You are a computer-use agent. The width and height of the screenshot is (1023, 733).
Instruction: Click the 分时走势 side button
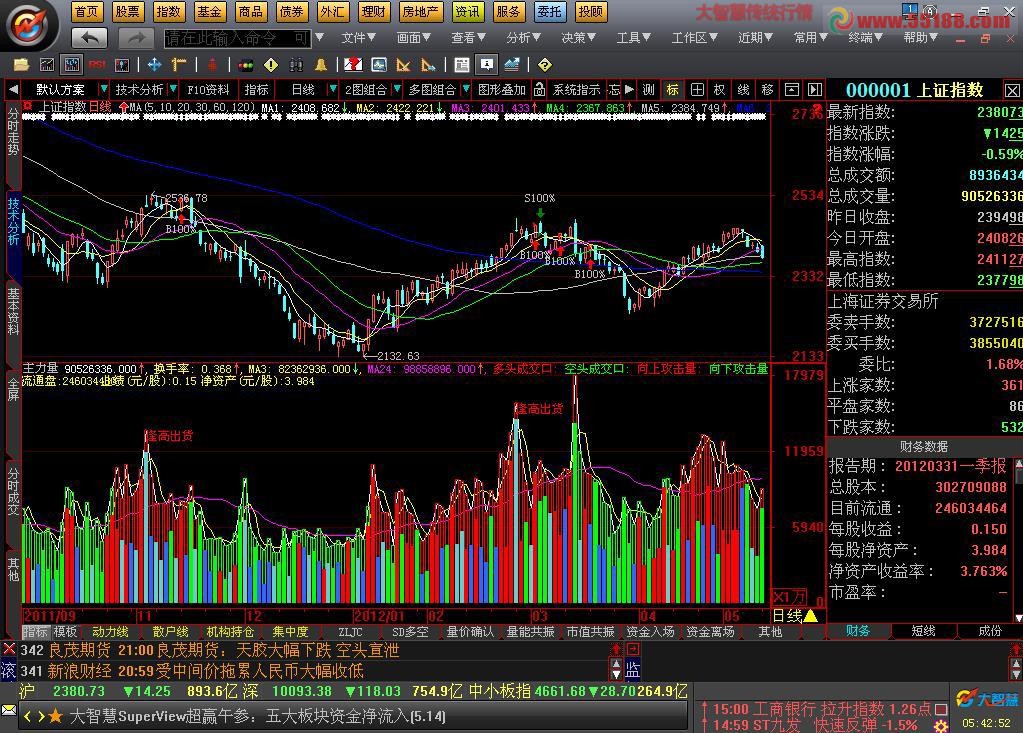coord(13,131)
